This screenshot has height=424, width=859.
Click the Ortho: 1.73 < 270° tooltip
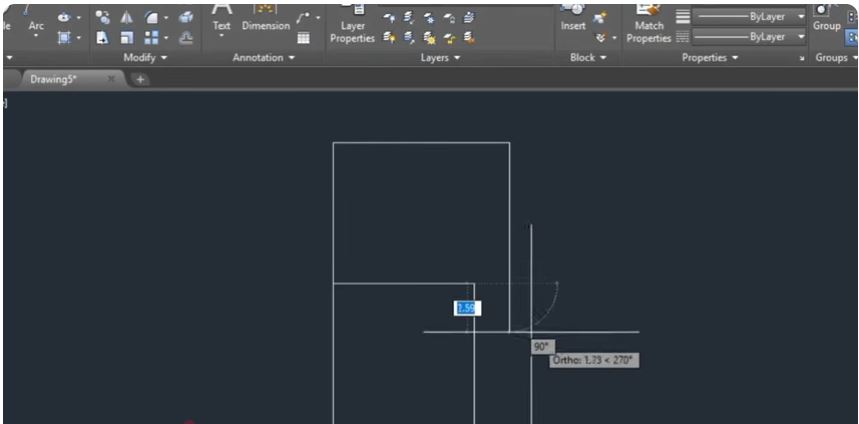pos(594,360)
